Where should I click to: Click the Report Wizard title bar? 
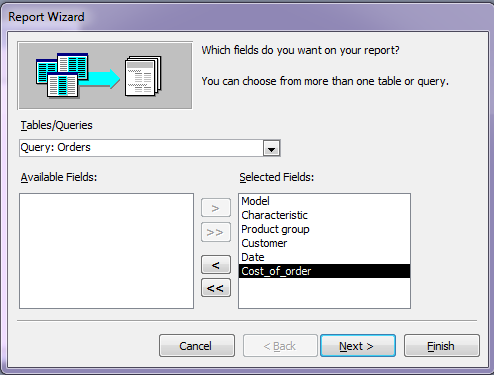[x=247, y=17]
